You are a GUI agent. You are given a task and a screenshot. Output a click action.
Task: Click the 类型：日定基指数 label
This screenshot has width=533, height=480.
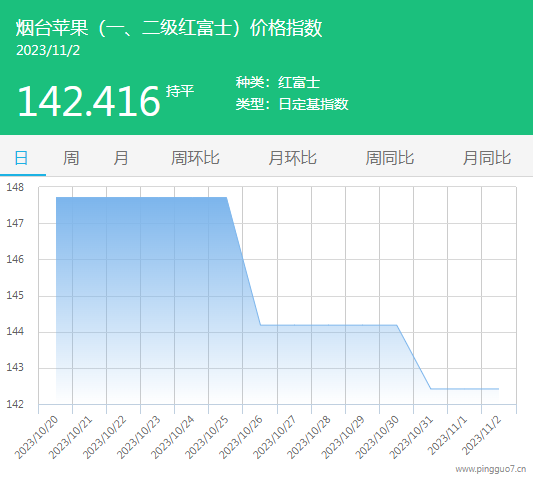pyautogui.click(x=292, y=104)
